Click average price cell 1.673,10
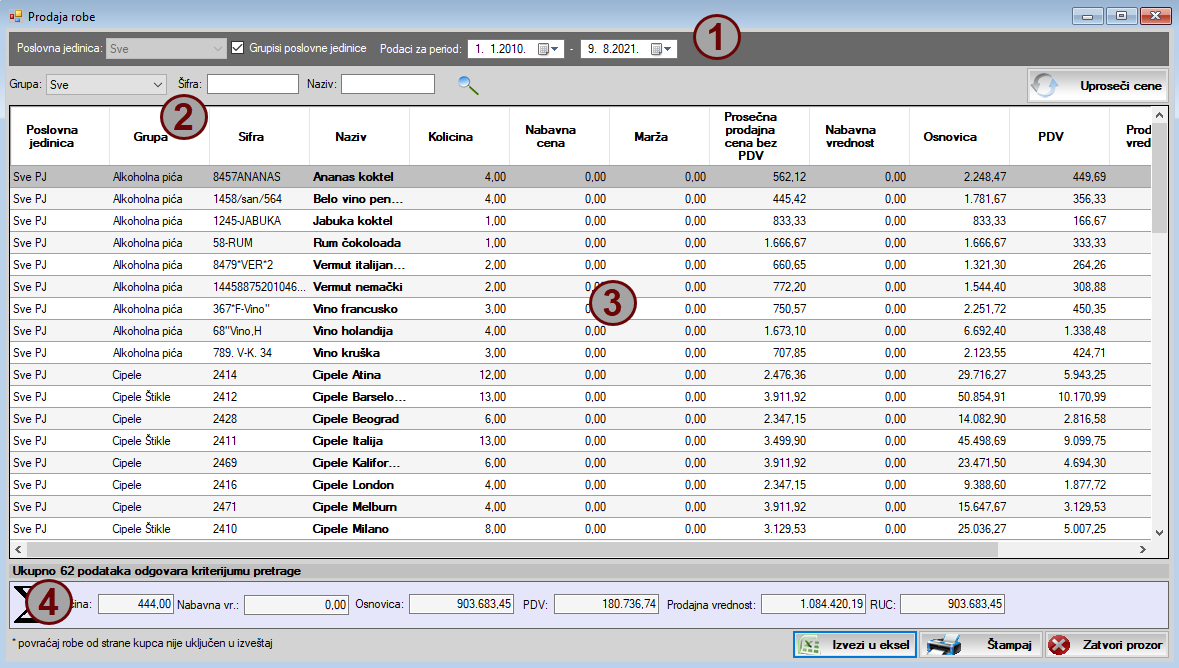Image resolution: width=1179 pixels, height=668 pixels. pos(759,330)
